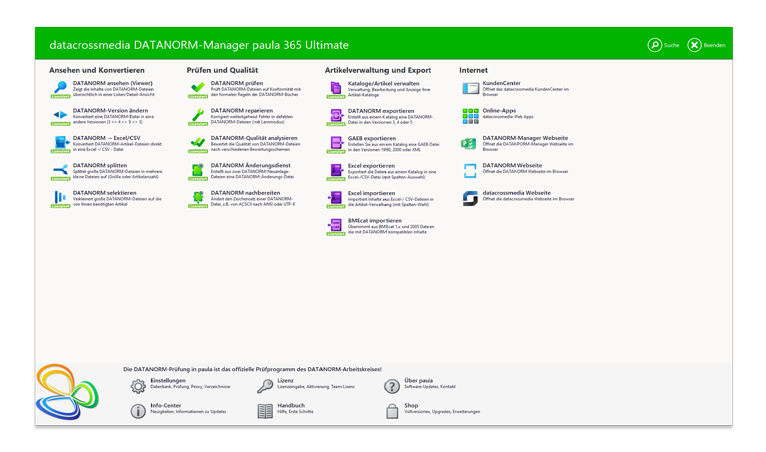This screenshot has width=766, height=452.
Task: Click the DATANORM nachbereiten icon
Action: coord(198,198)
